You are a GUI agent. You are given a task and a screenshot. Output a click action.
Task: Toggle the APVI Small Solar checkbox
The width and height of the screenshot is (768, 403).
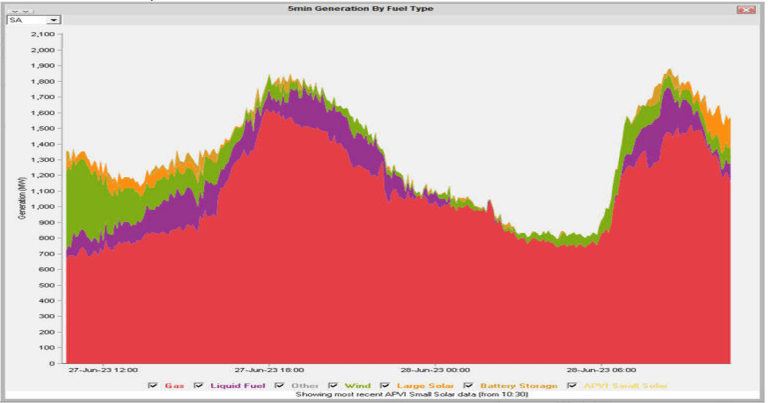(572, 385)
